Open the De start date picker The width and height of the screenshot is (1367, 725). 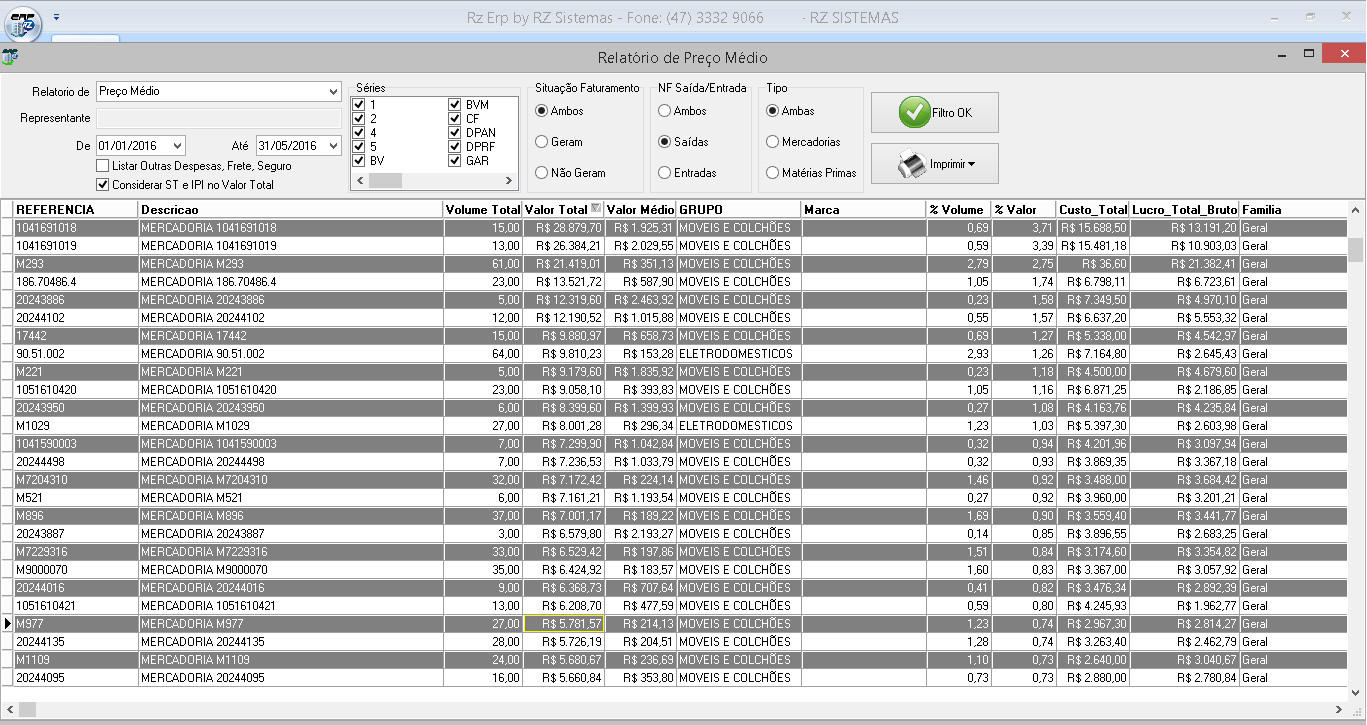tap(178, 146)
